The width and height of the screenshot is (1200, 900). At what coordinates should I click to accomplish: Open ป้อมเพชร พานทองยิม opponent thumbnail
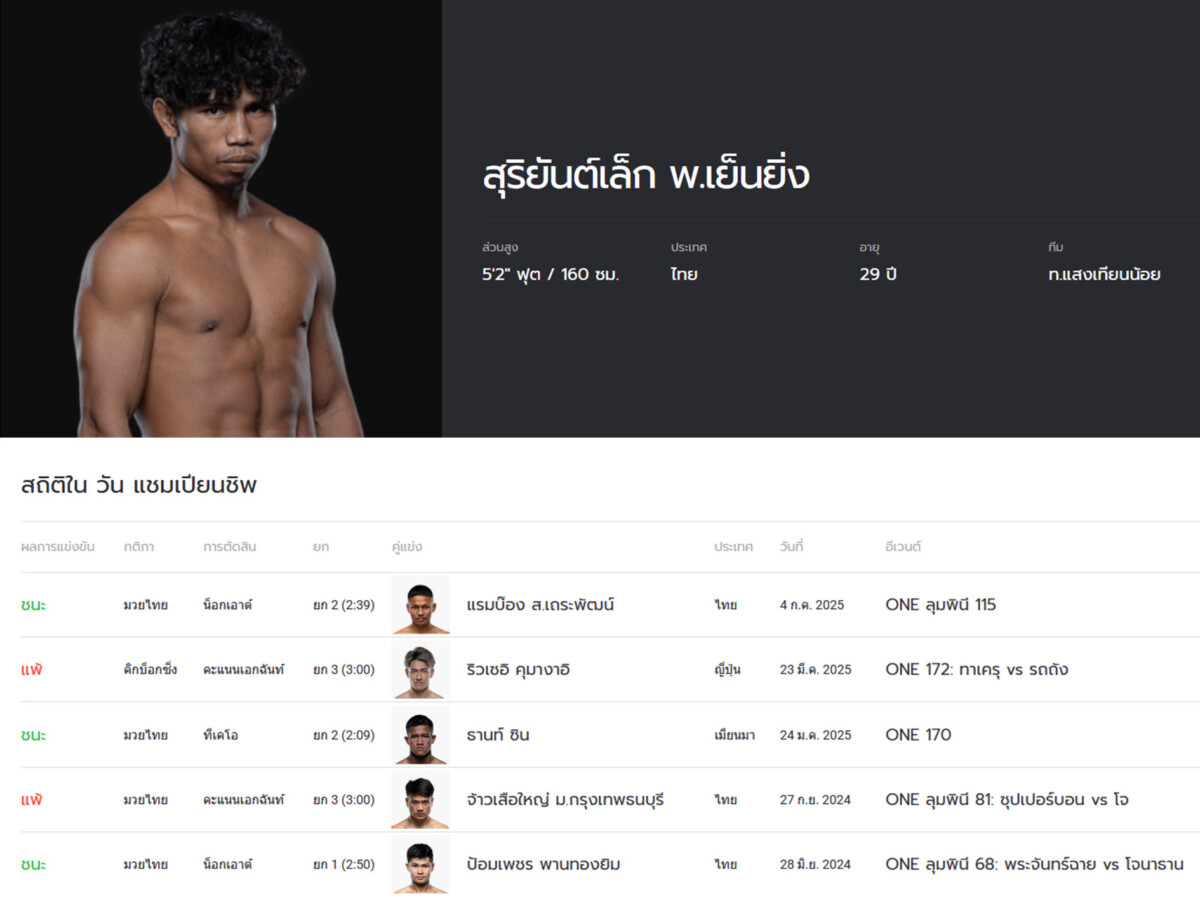tap(420, 864)
